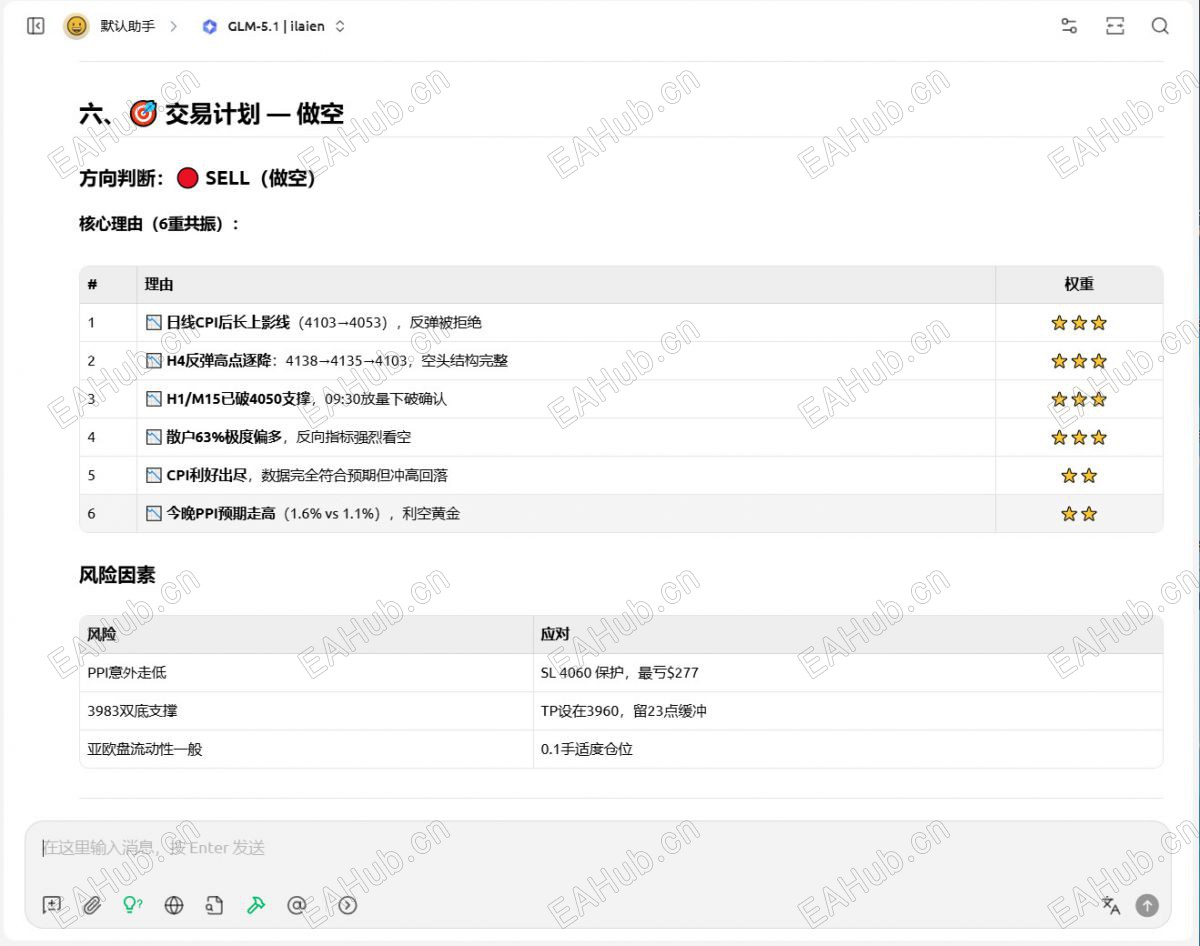Click the star rating in row 1
Screen dimensions: 1200x946
(1079, 323)
